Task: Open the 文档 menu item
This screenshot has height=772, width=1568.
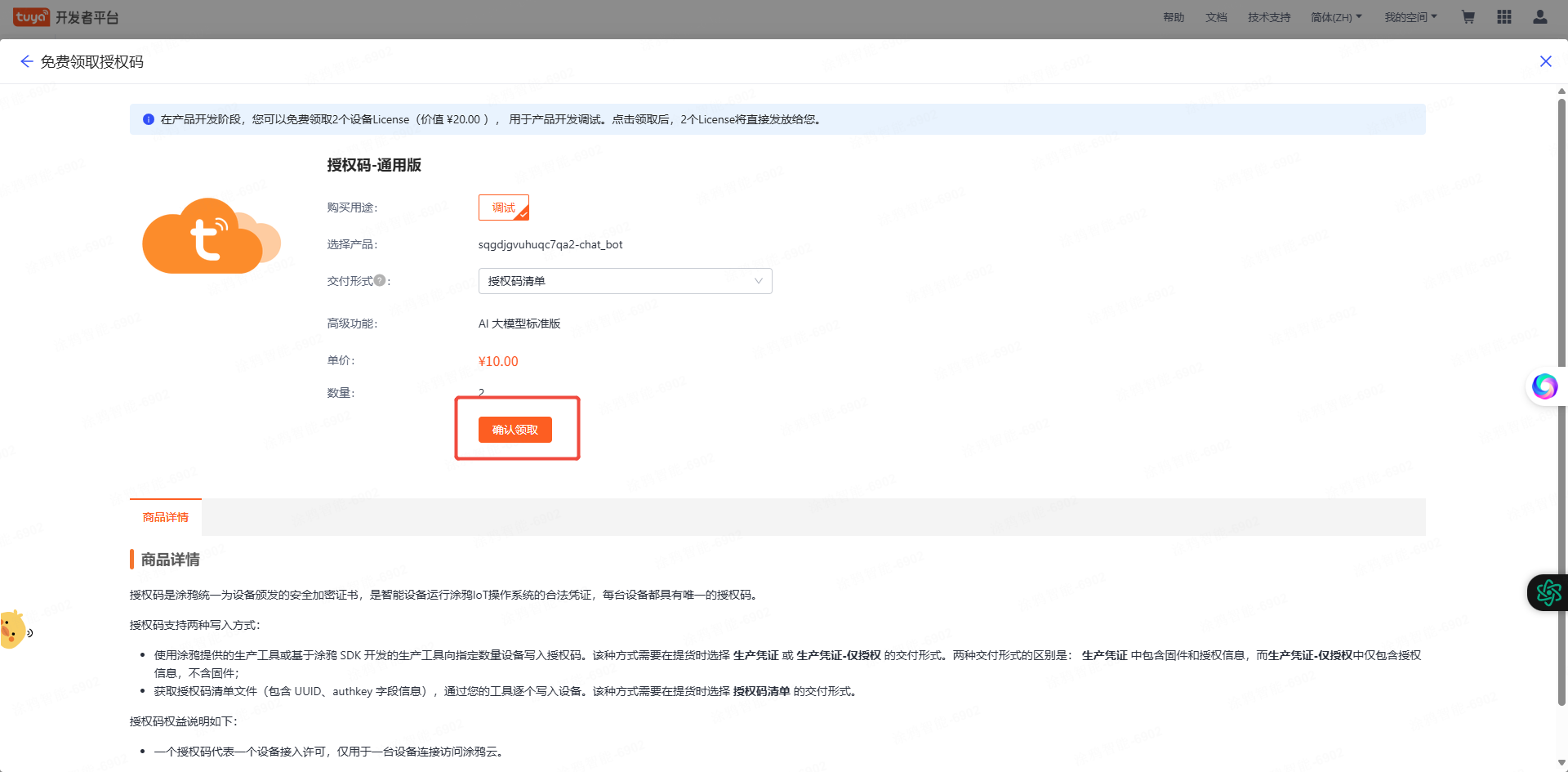Action: tap(1216, 17)
